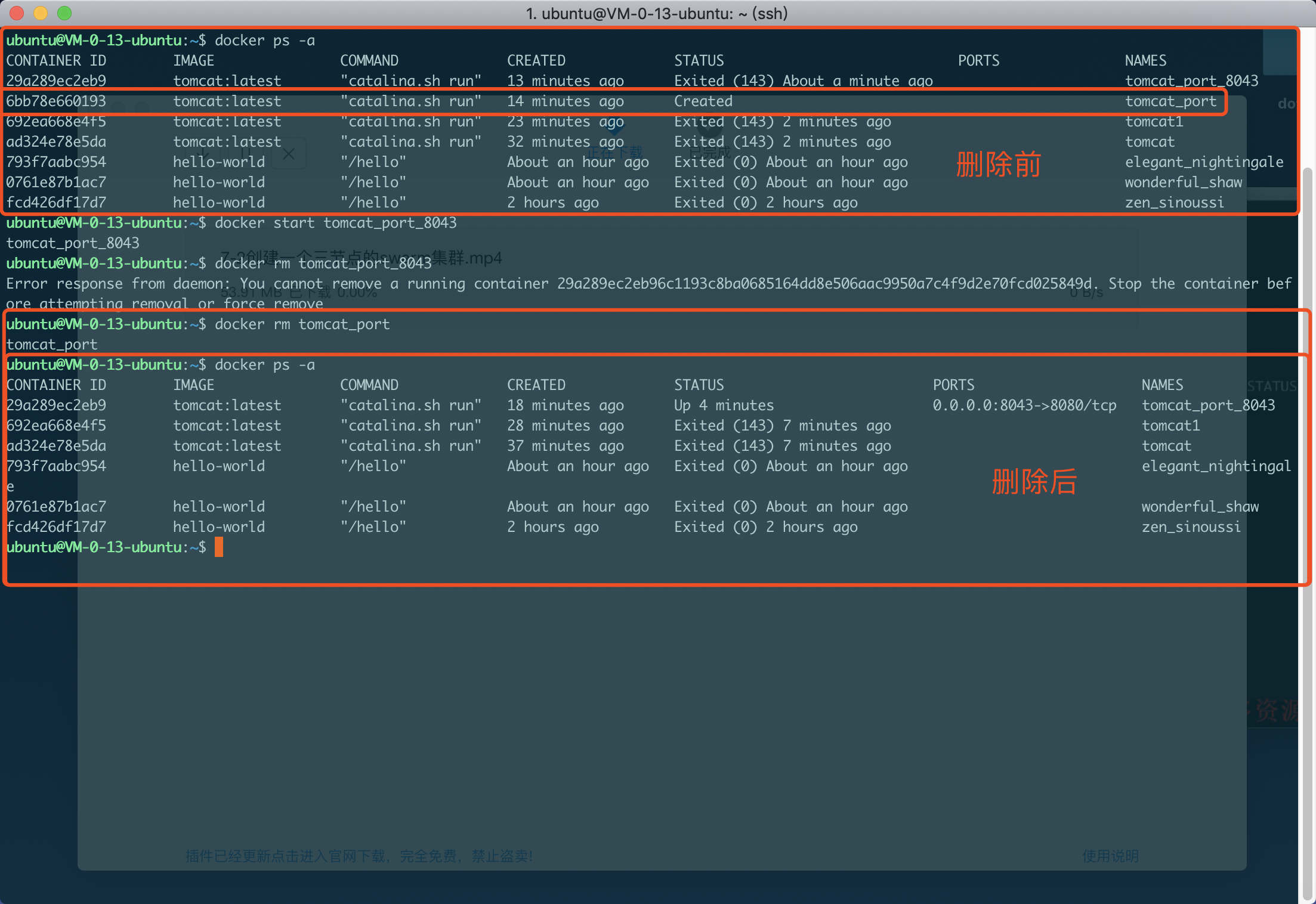This screenshot has width=1316, height=904.
Task: Click the red close window button
Action: click(x=17, y=13)
